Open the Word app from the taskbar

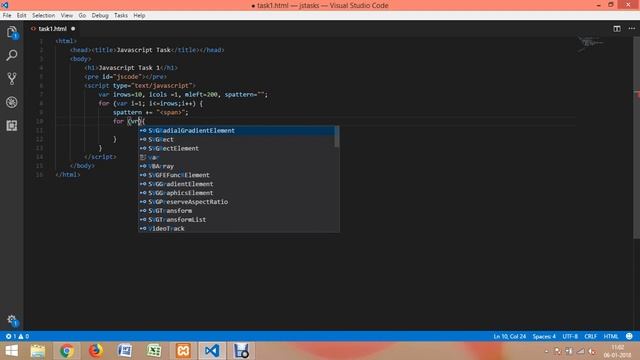pyautogui.click(x=125, y=351)
